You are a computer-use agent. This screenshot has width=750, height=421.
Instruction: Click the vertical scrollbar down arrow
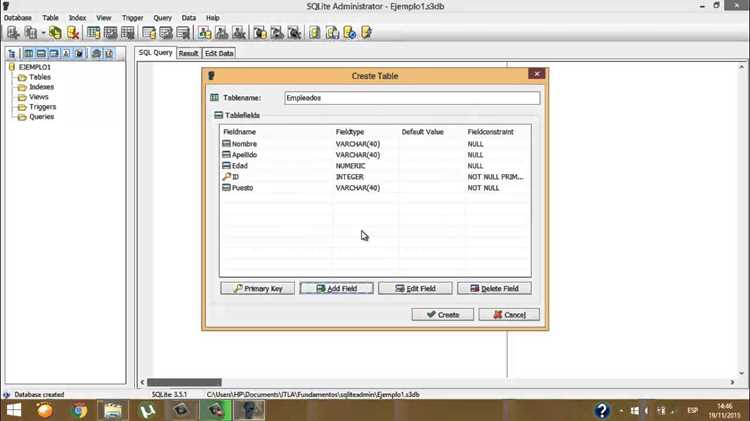(x=741, y=373)
